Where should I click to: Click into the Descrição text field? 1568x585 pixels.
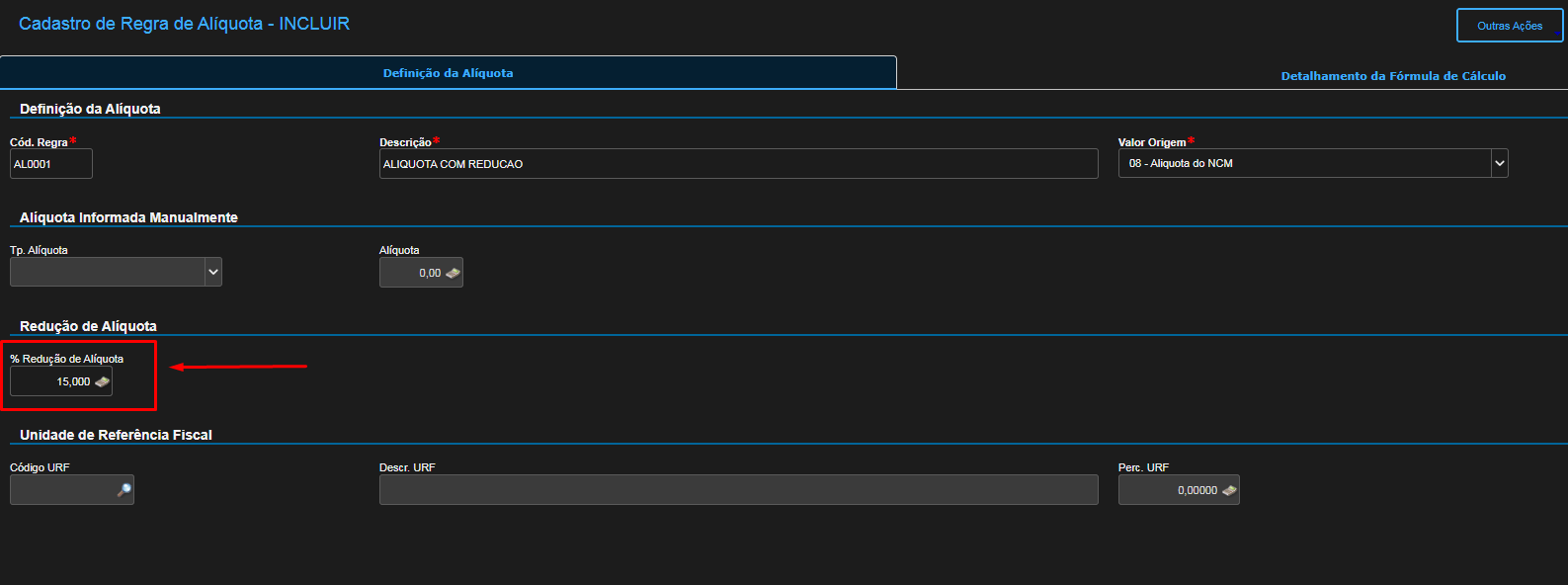tap(738, 164)
